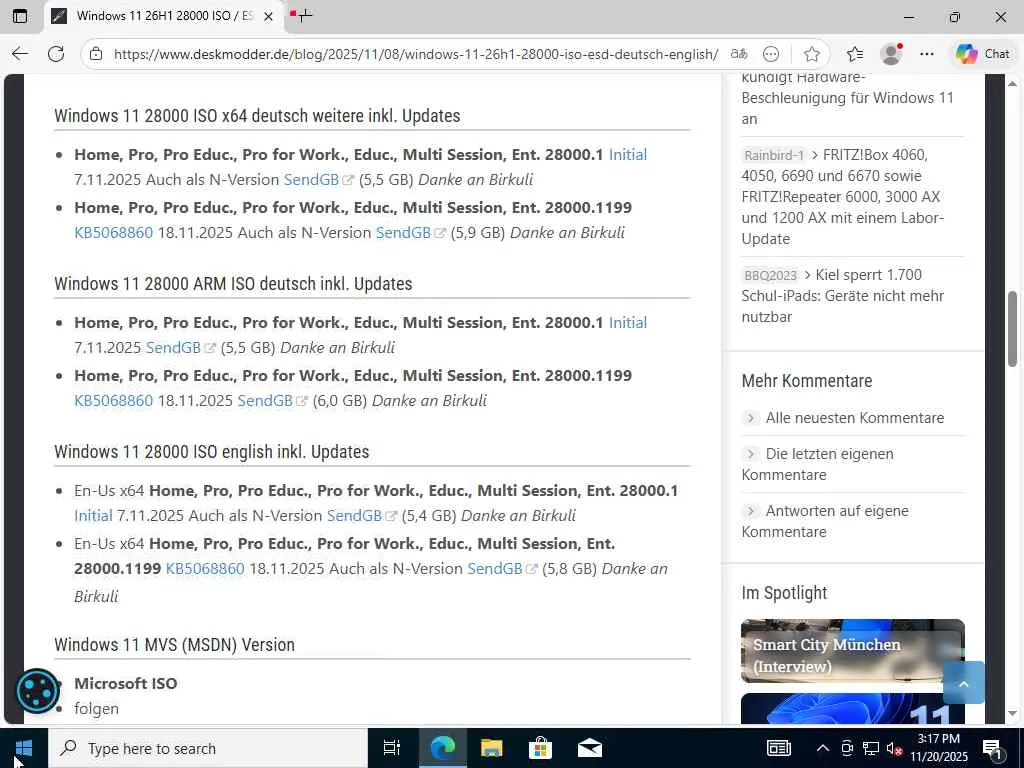1024x768 pixels.
Task: Open the clock showing 3:17 PM
Action: pos(939,748)
